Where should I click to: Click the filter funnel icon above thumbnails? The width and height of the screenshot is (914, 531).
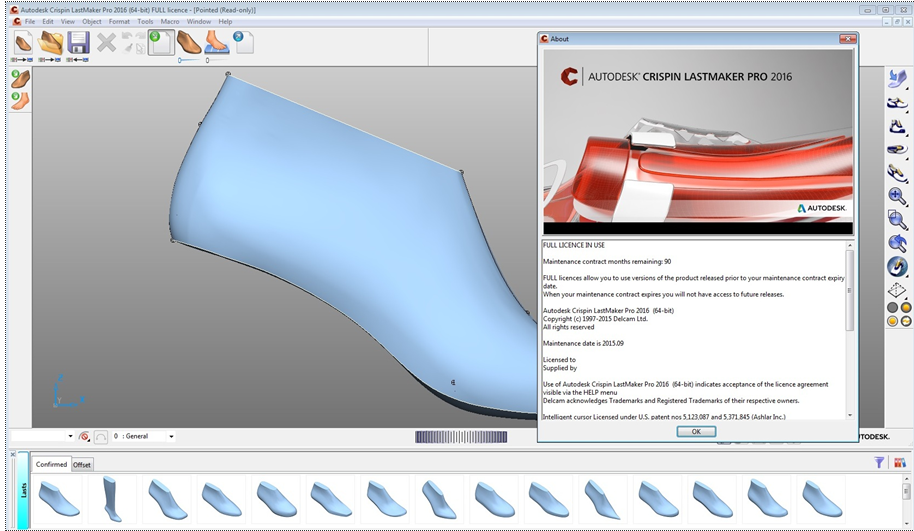(879, 462)
